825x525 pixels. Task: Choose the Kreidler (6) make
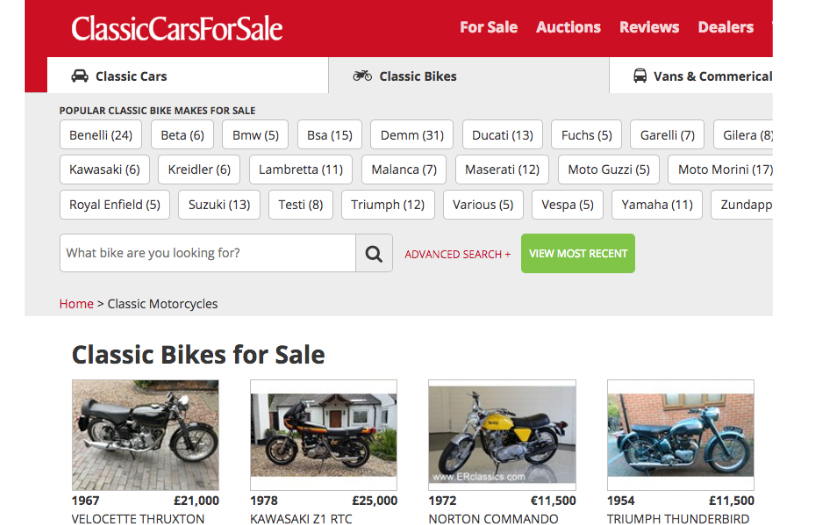tap(199, 169)
